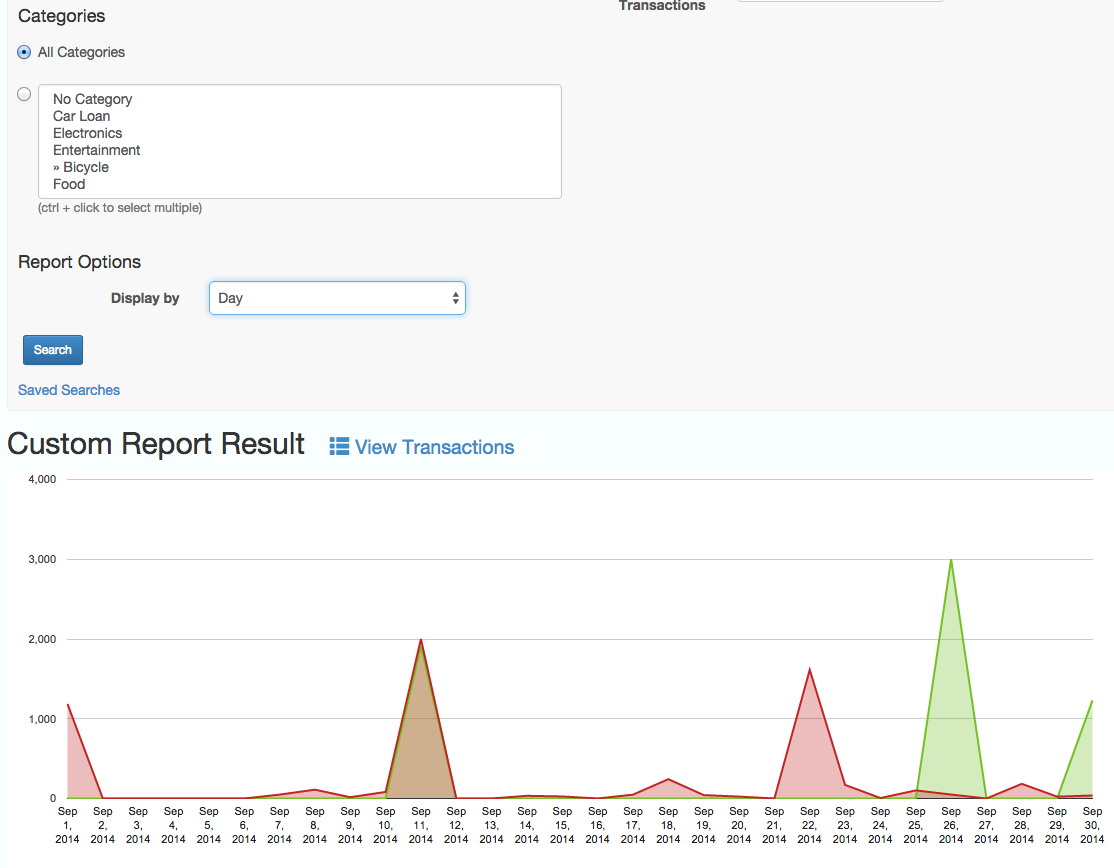
Task: Open the Display by dropdown
Action: pos(337,298)
